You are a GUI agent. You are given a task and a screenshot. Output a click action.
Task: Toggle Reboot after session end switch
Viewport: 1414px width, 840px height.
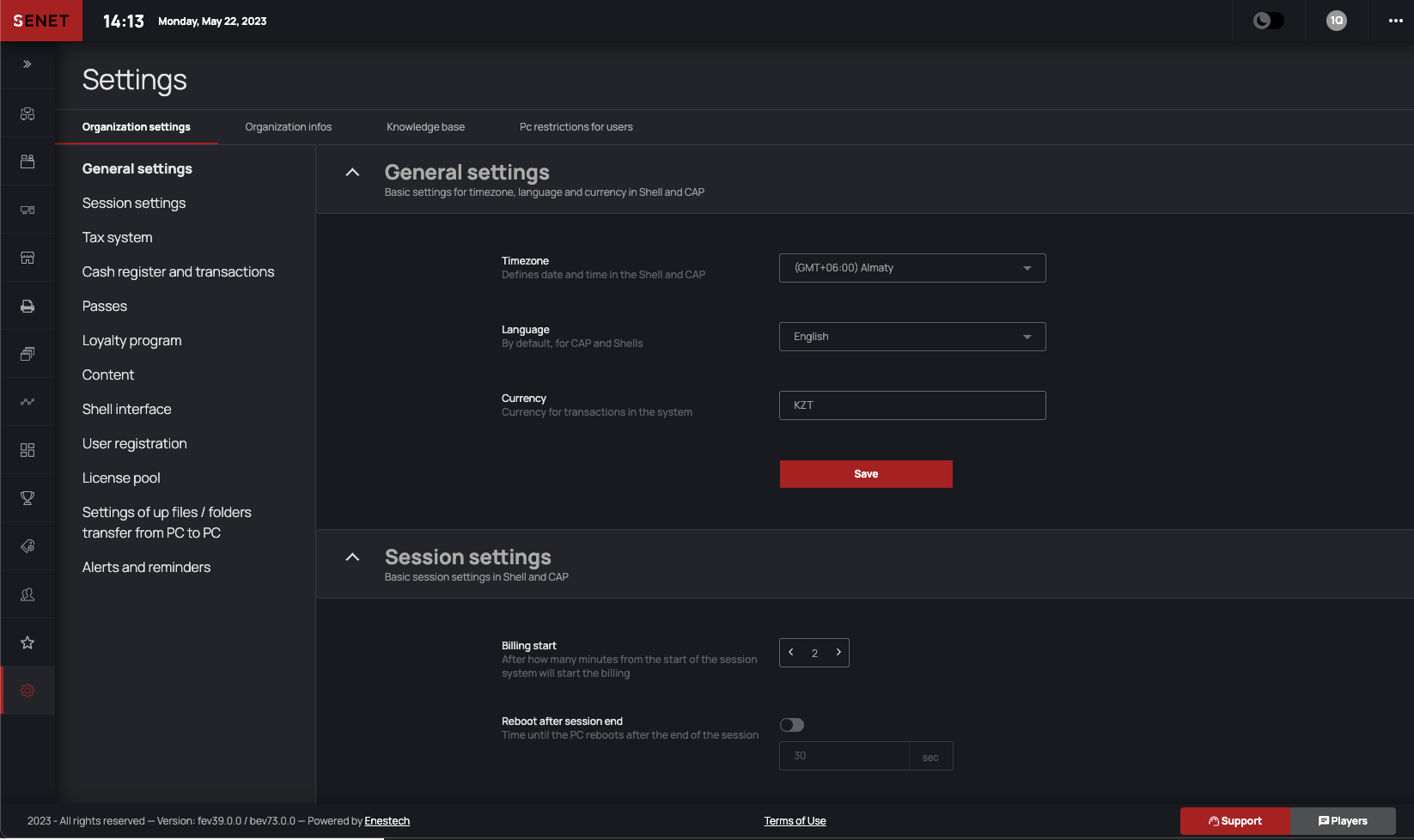[792, 725]
